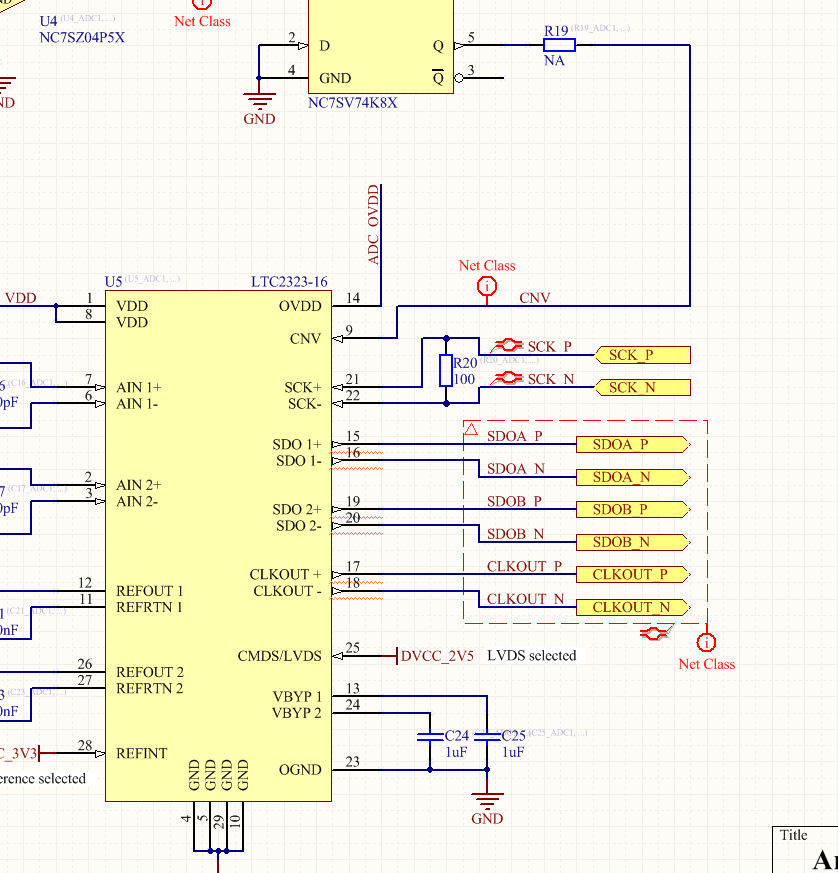Click the OGND pin name
This screenshot has height=873, width=838.
(300, 769)
